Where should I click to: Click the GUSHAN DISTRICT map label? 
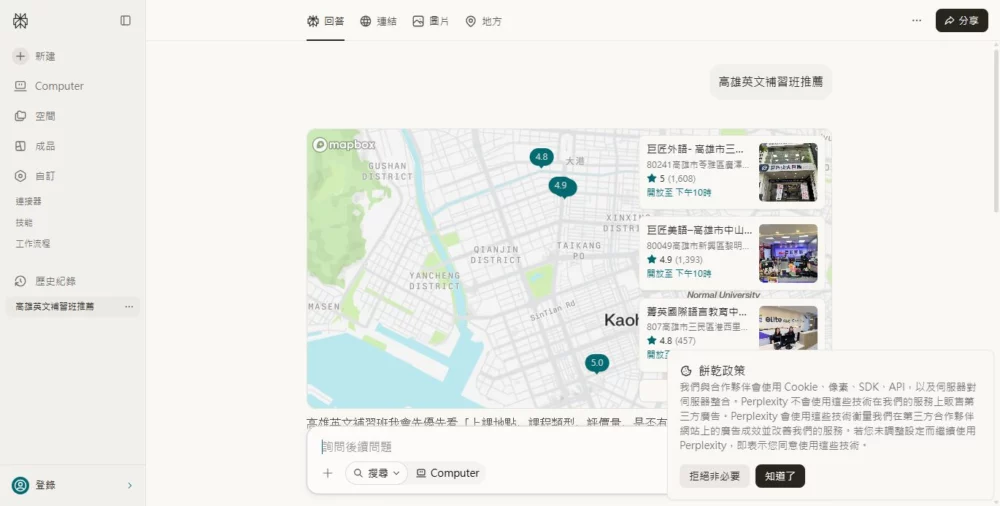(x=387, y=171)
